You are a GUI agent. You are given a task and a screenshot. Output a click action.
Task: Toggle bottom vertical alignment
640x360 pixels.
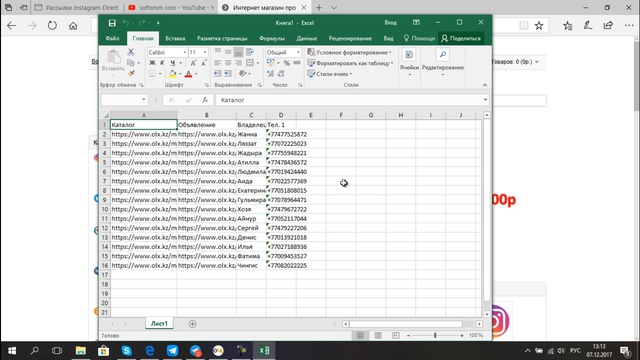pyautogui.click(x=238, y=52)
